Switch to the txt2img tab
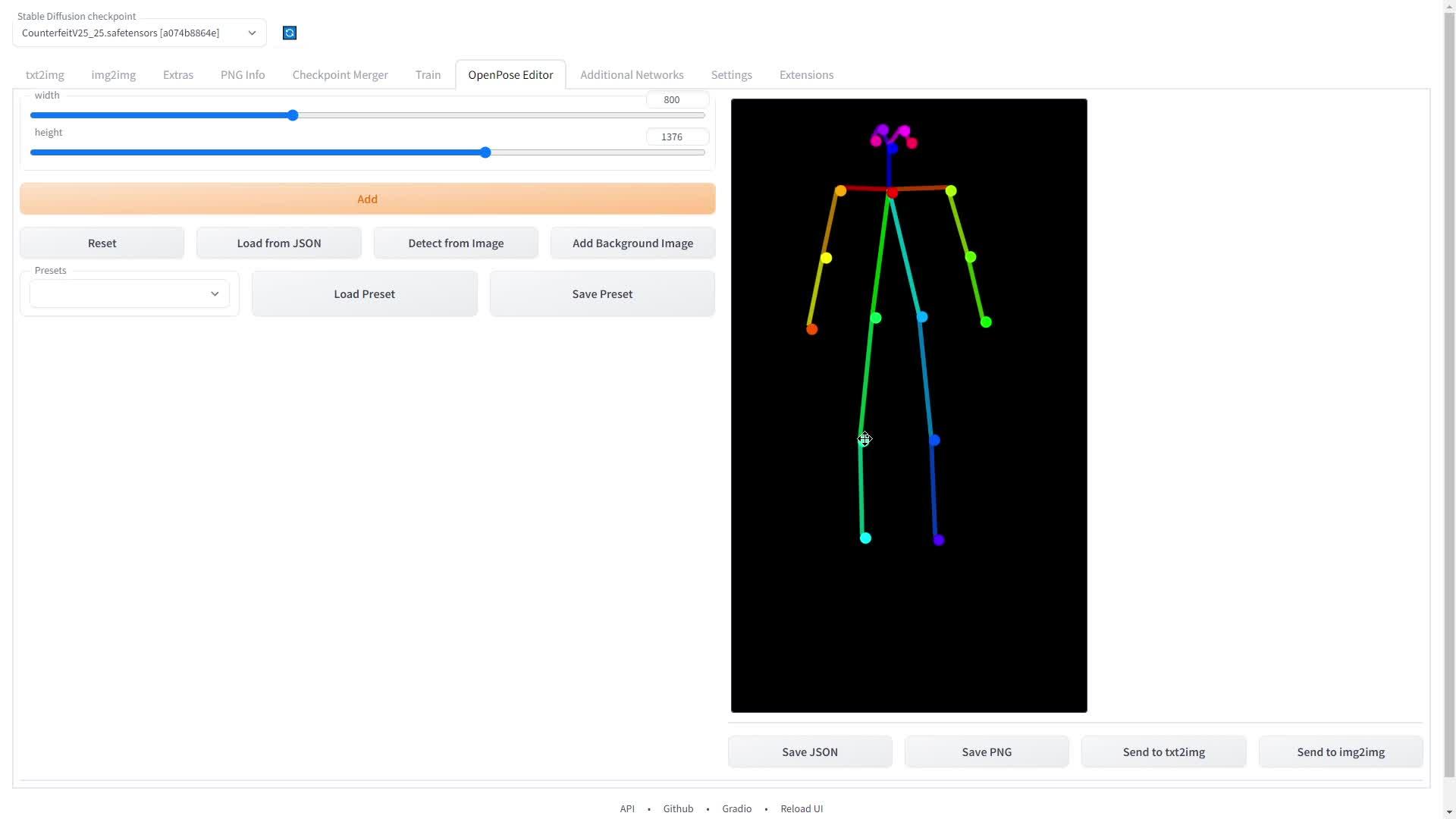 [x=45, y=74]
